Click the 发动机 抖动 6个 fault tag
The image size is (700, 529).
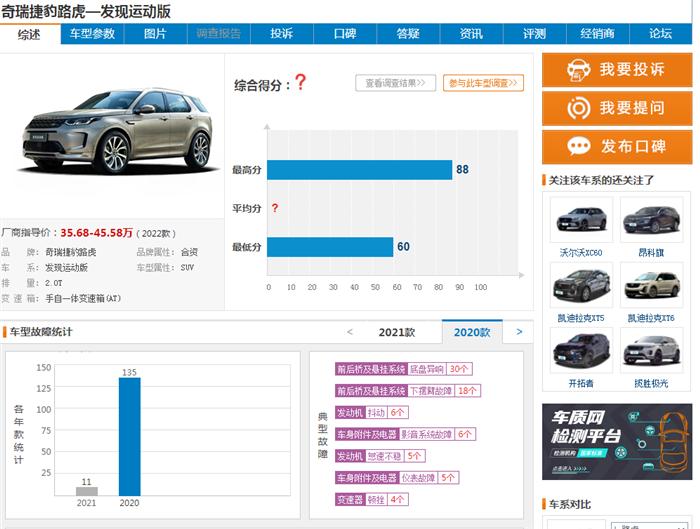click(x=372, y=412)
